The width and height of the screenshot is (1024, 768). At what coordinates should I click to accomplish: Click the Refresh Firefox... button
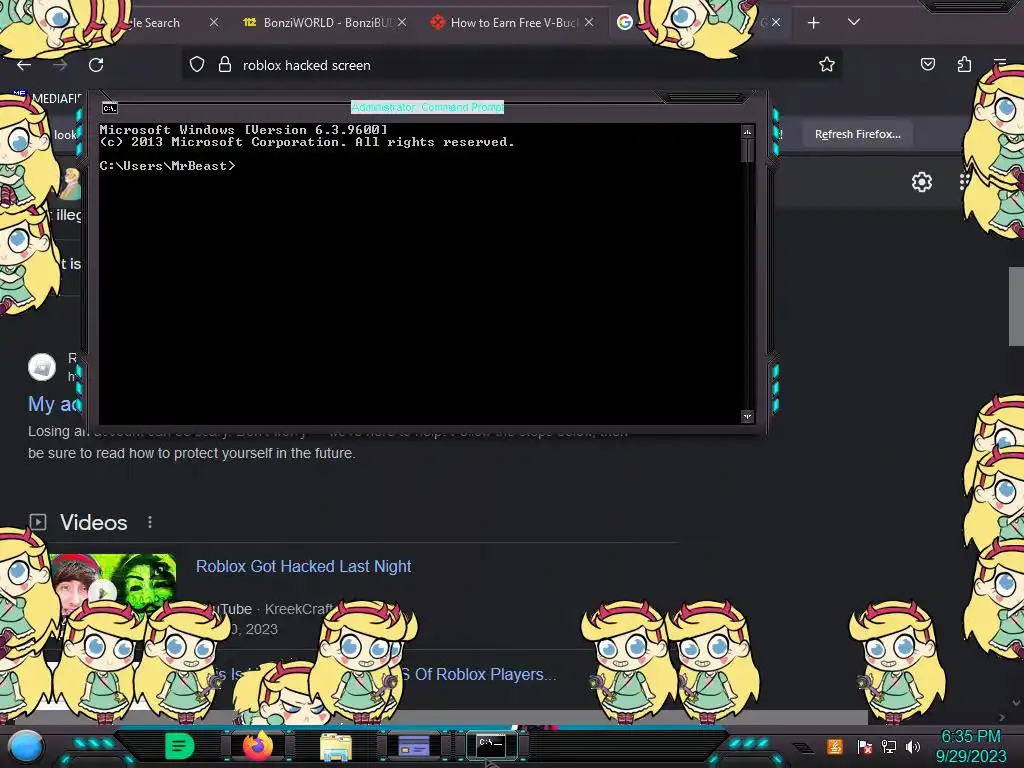[x=857, y=134]
